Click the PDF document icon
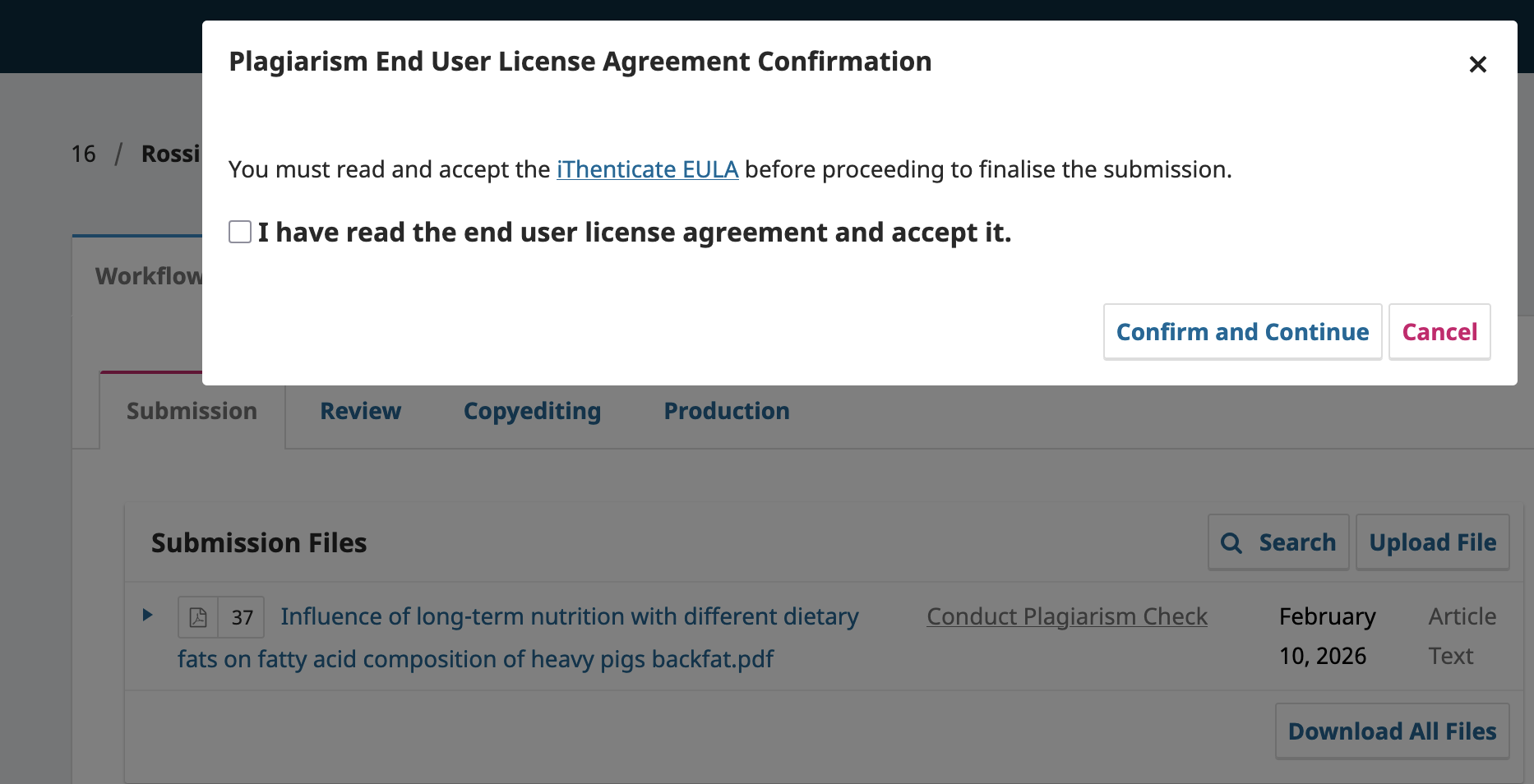1534x784 pixels. click(198, 617)
